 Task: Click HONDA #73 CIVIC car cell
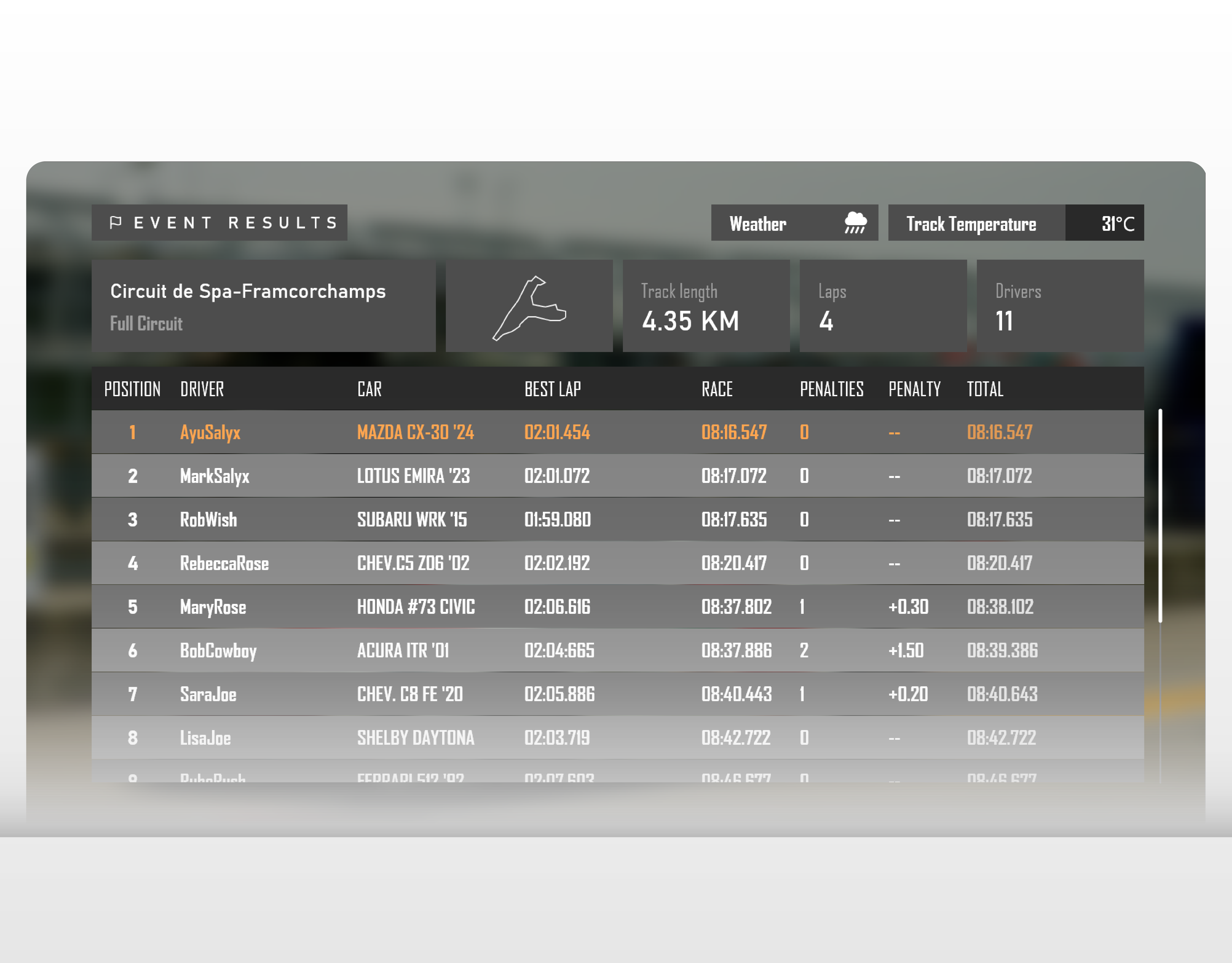click(x=416, y=606)
